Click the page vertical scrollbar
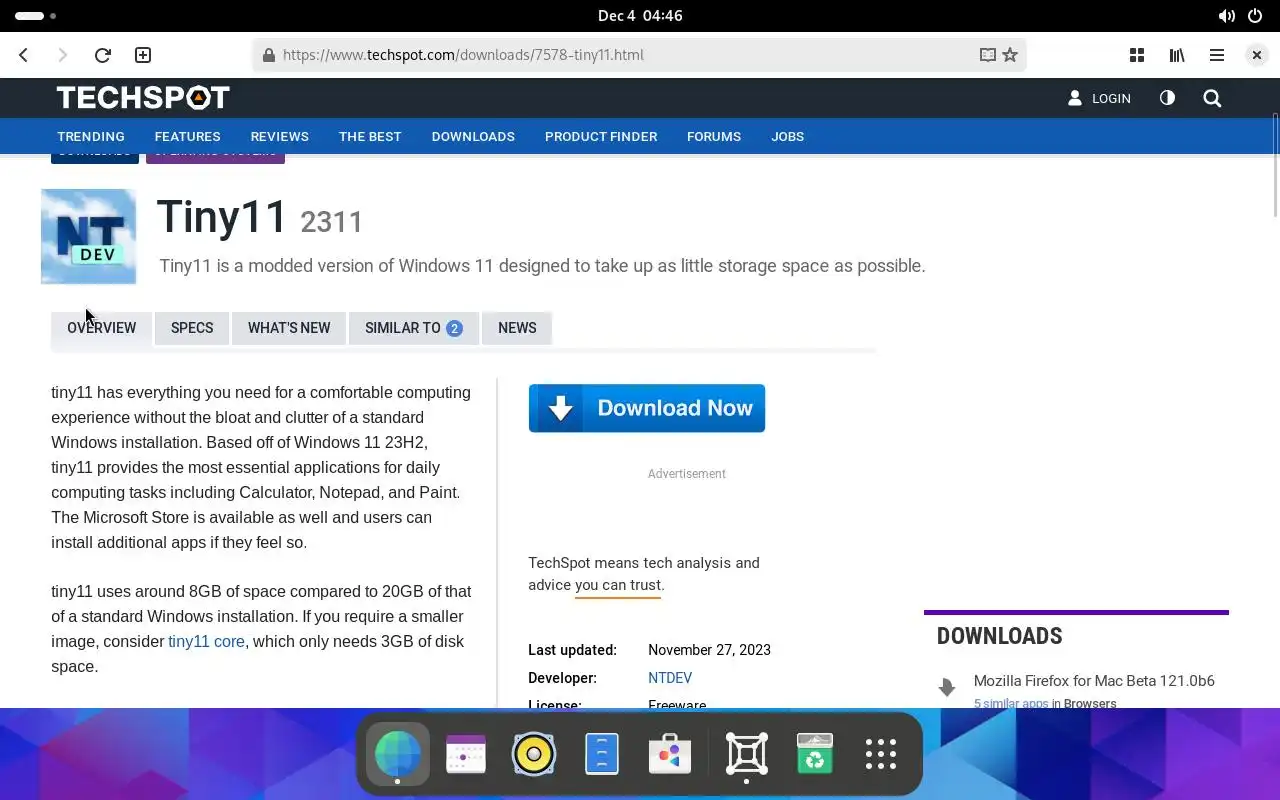1280x800 pixels. coord(1275,165)
